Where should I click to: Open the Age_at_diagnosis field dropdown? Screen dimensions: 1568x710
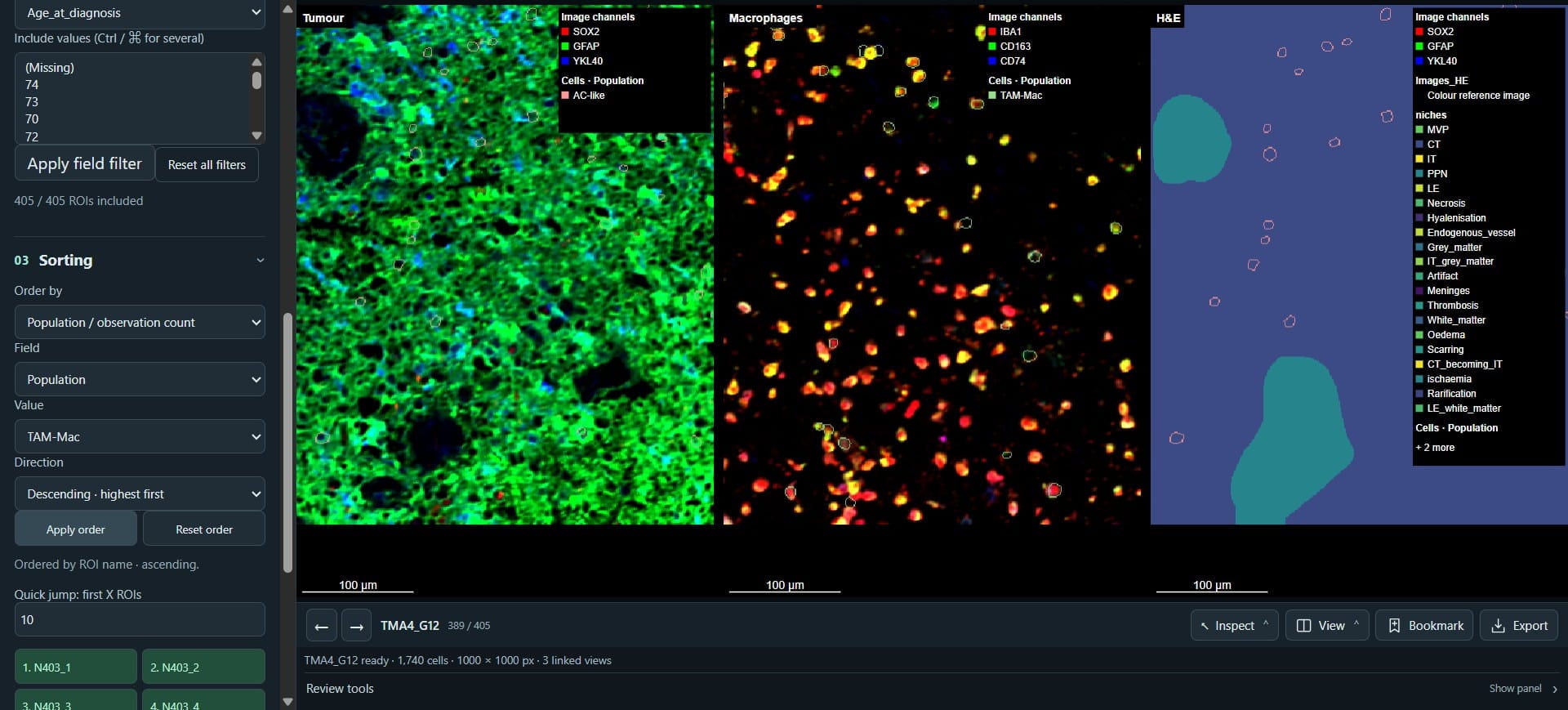[x=140, y=13]
